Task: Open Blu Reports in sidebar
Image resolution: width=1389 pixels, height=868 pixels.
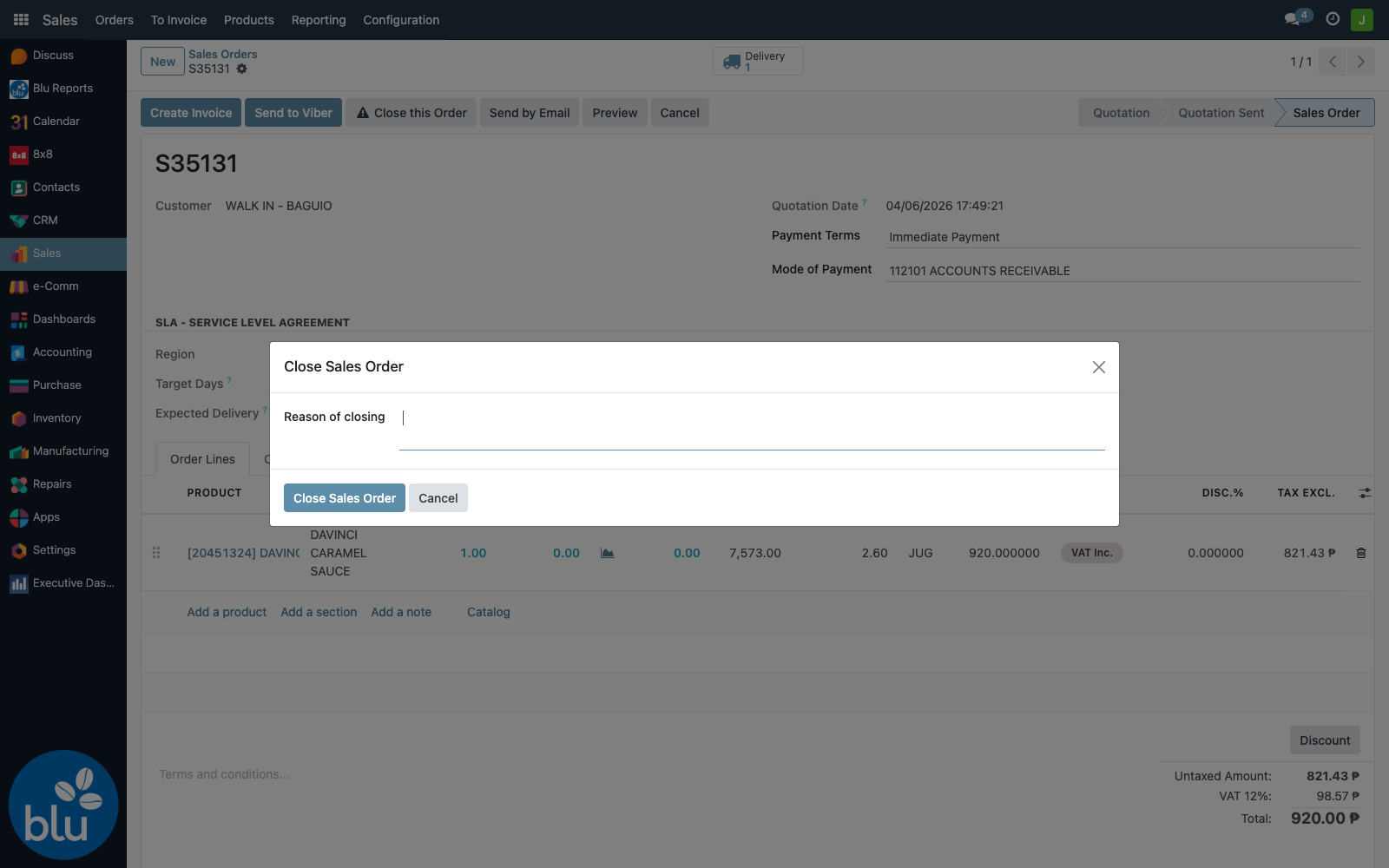Action: (63, 89)
